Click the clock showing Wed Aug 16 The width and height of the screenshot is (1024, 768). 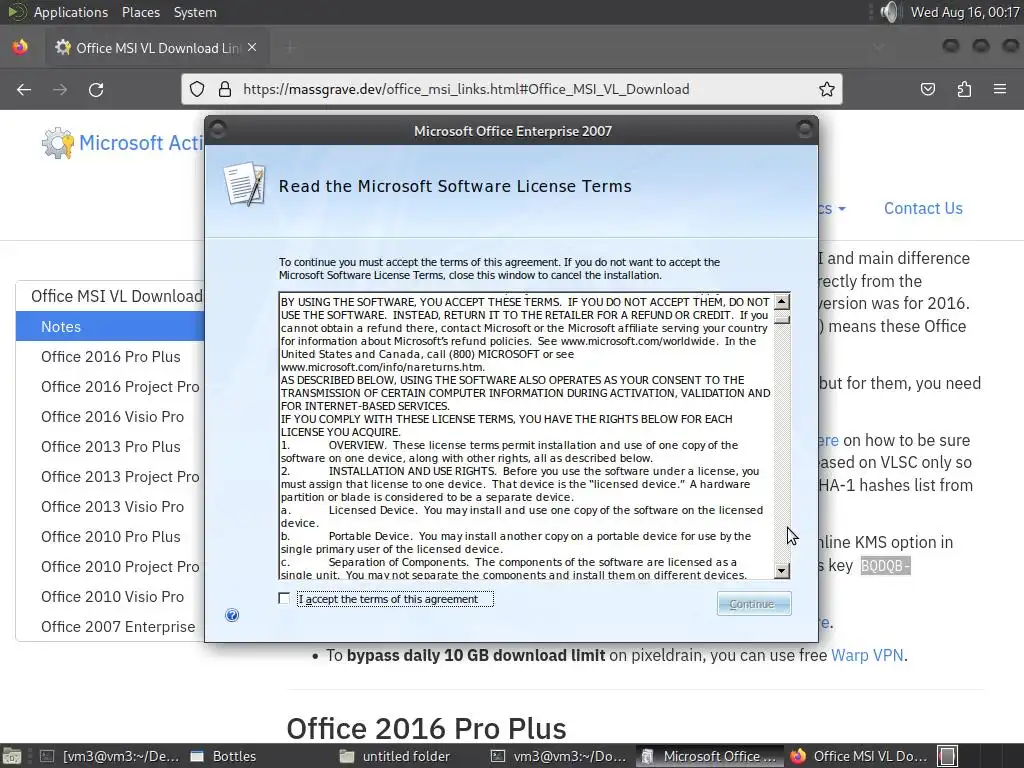[x=965, y=12]
